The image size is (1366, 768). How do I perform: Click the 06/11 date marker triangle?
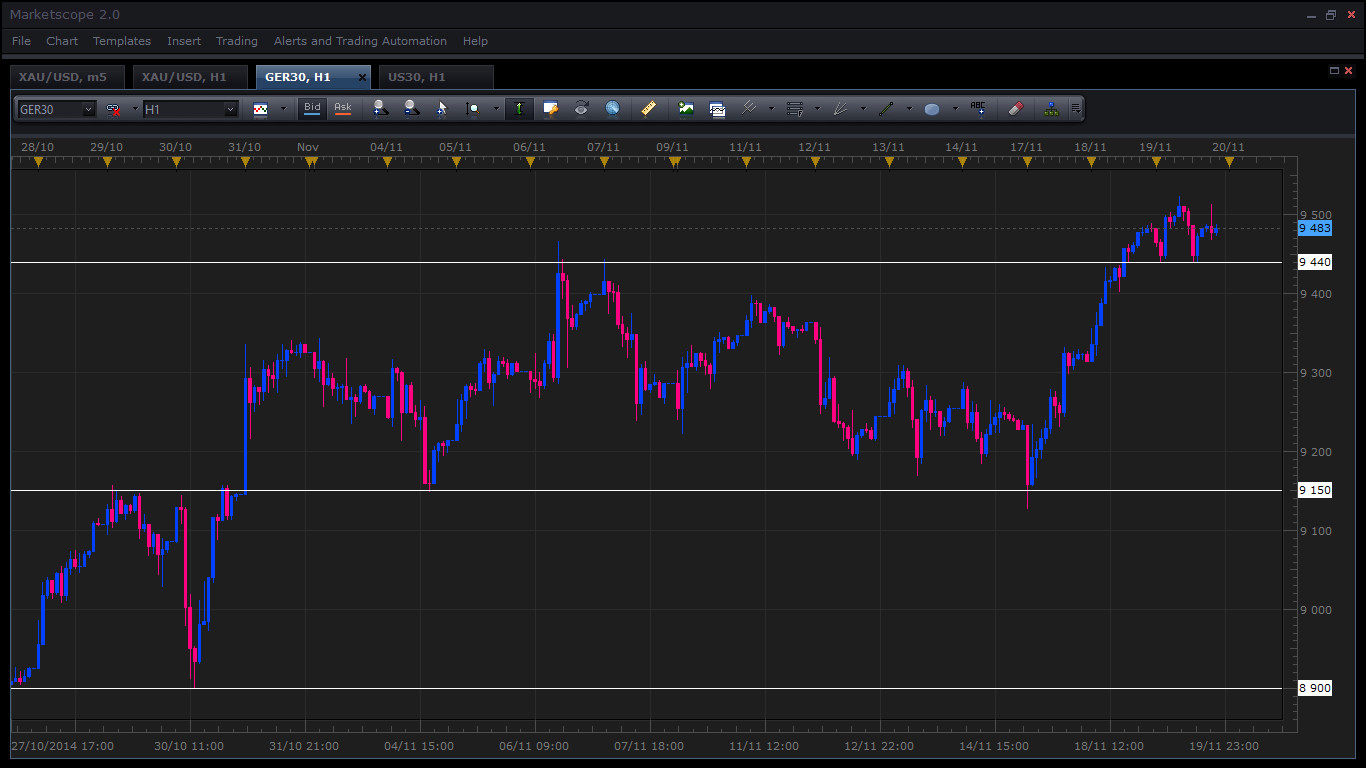coord(530,162)
